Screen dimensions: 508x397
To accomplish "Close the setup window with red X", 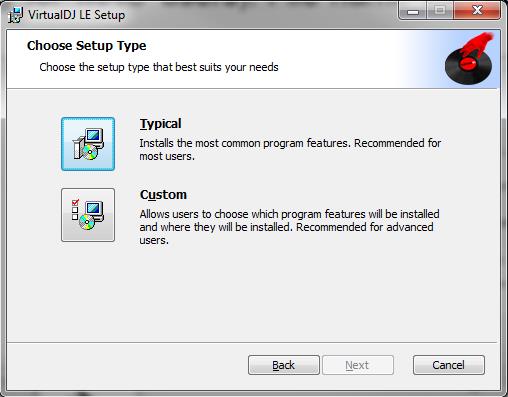I will (x=477, y=11).
